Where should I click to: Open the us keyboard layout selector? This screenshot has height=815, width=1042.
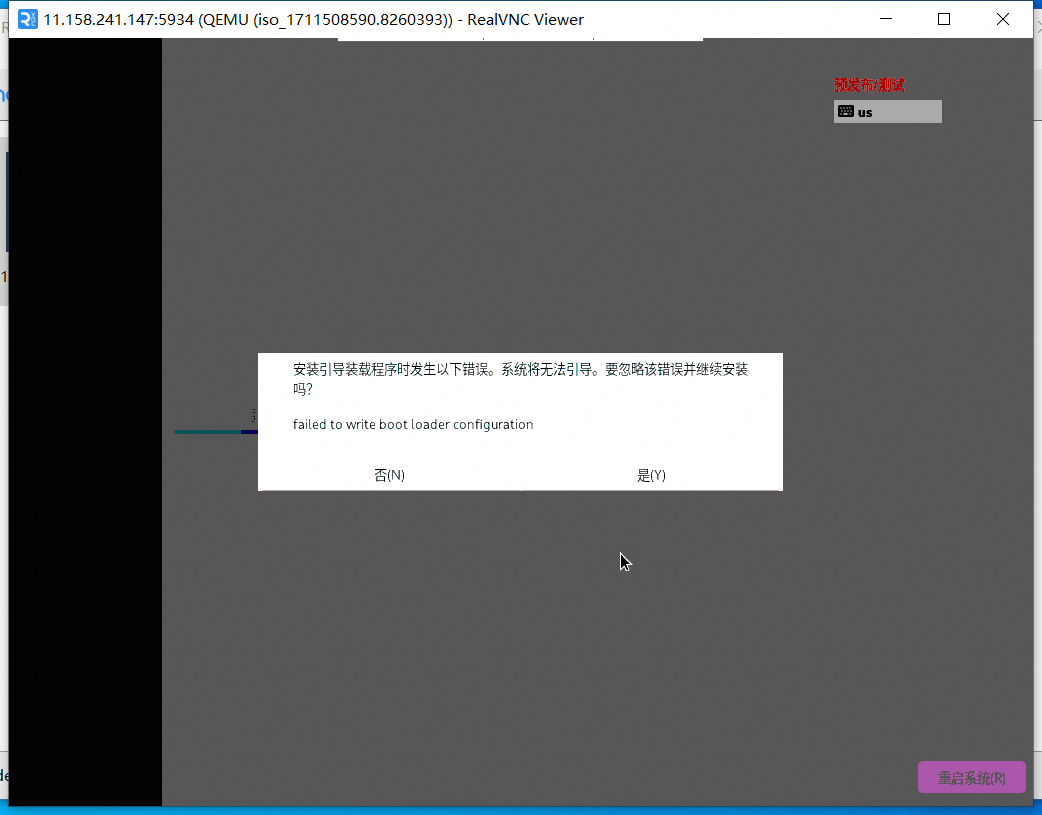(888, 112)
